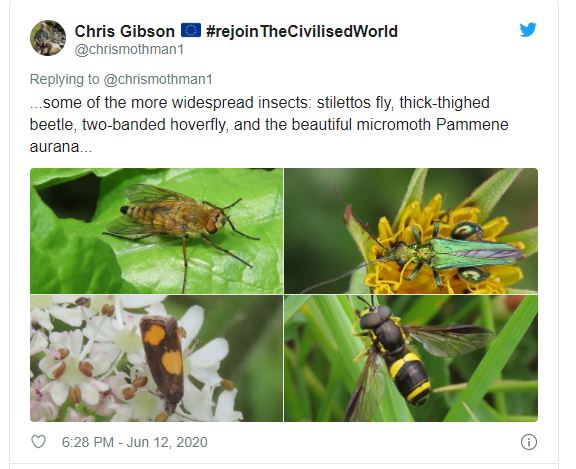Open the Pammene aurana micromoth photo

click(x=156, y=358)
